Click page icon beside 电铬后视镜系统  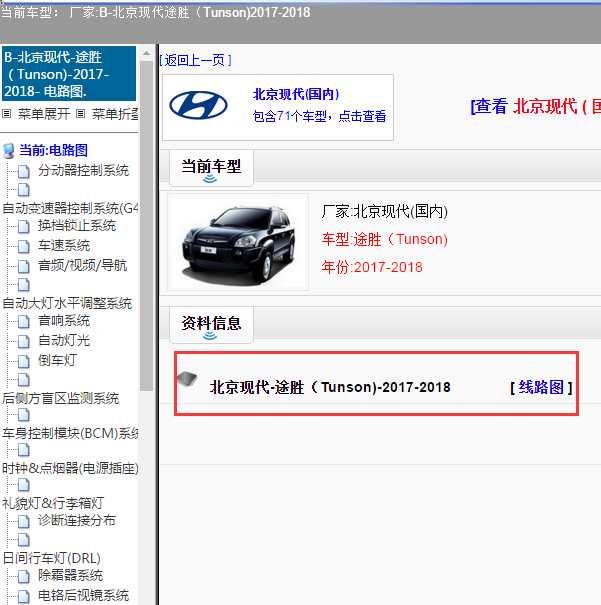point(24,596)
